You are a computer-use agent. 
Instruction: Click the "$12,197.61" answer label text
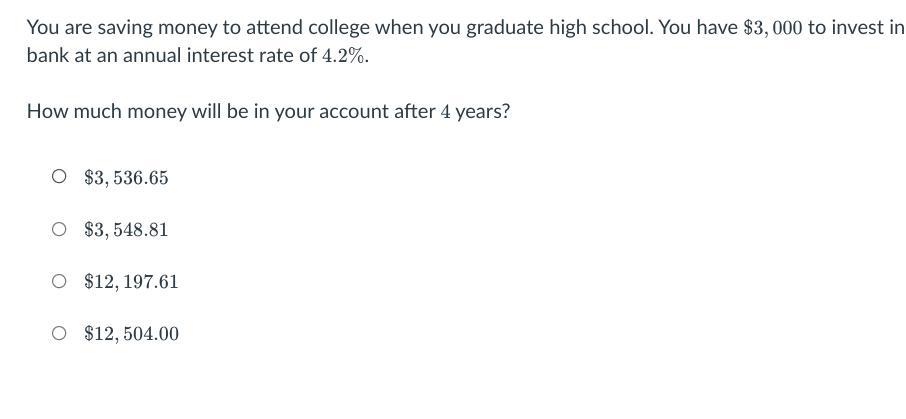(x=131, y=282)
